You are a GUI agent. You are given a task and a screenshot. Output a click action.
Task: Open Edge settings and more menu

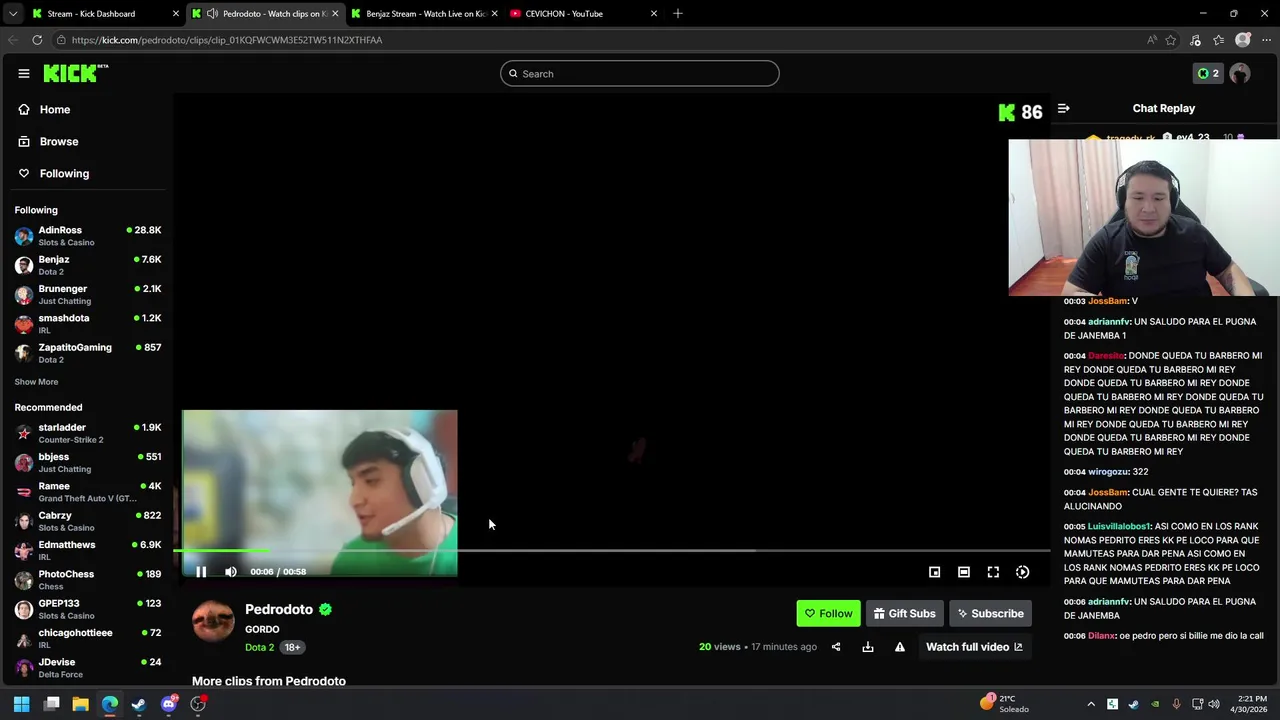pos(1264,40)
